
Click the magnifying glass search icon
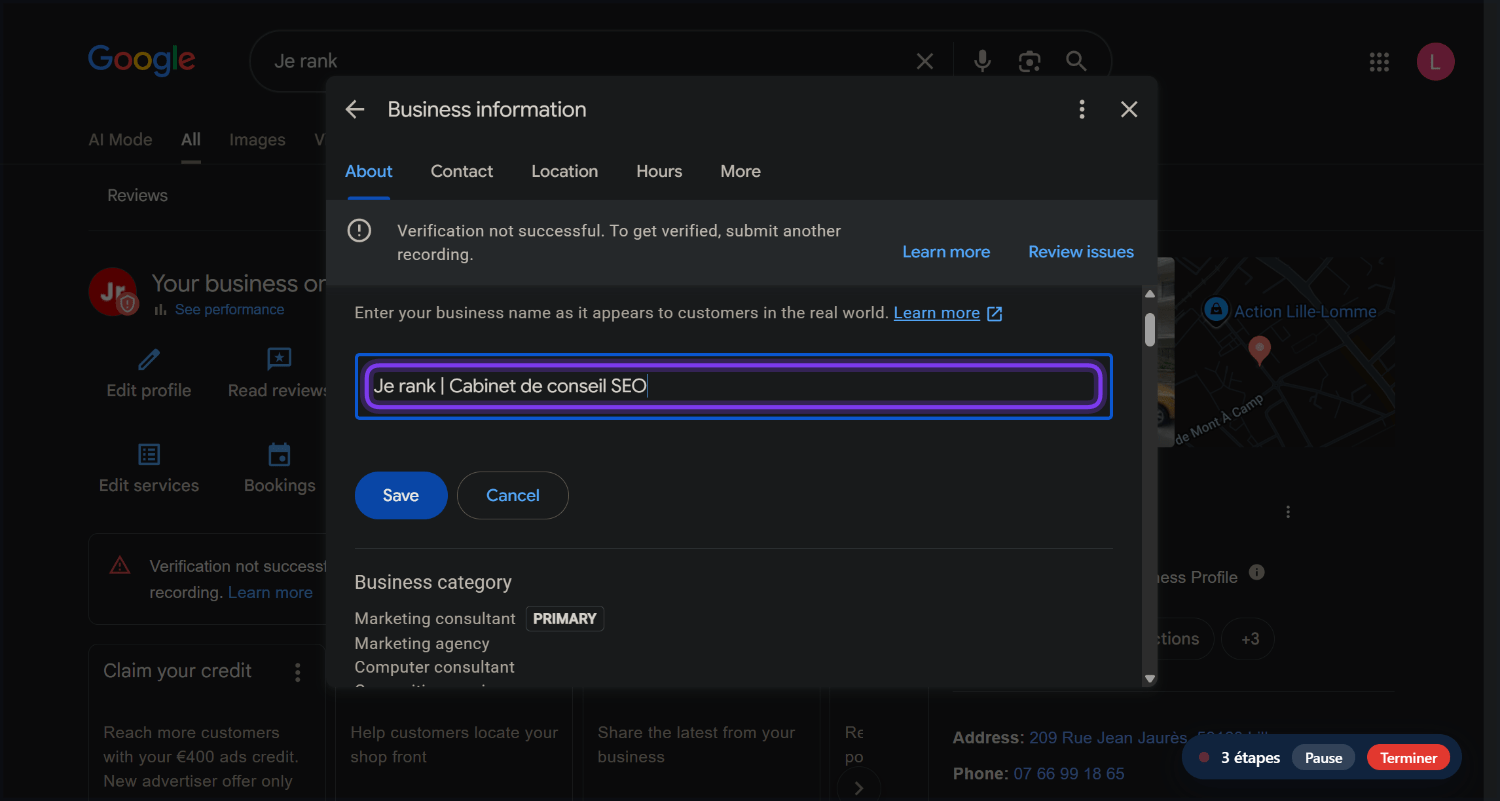pyautogui.click(x=1076, y=62)
